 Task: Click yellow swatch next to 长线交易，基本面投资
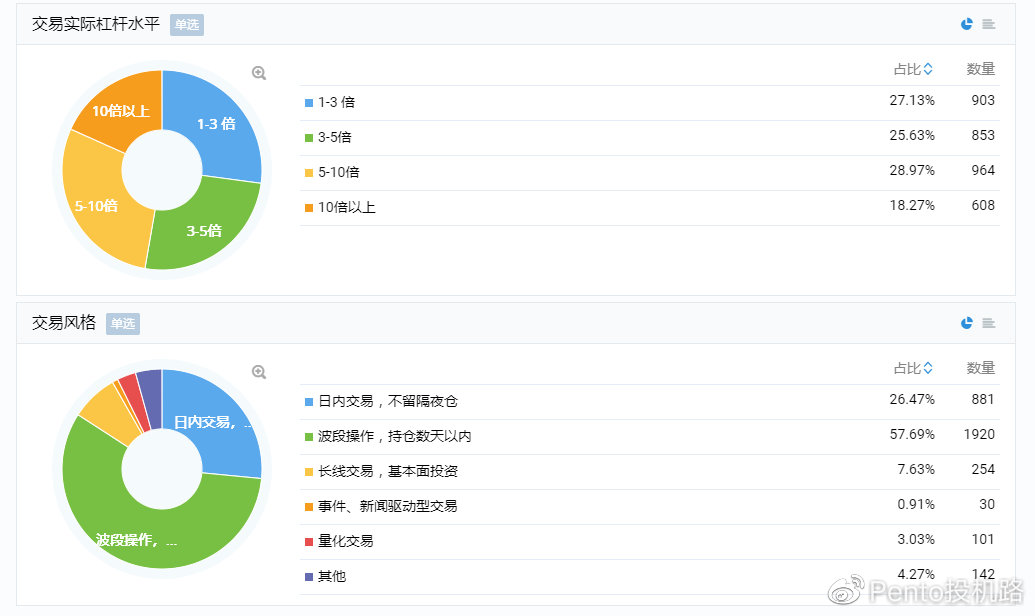pos(309,471)
